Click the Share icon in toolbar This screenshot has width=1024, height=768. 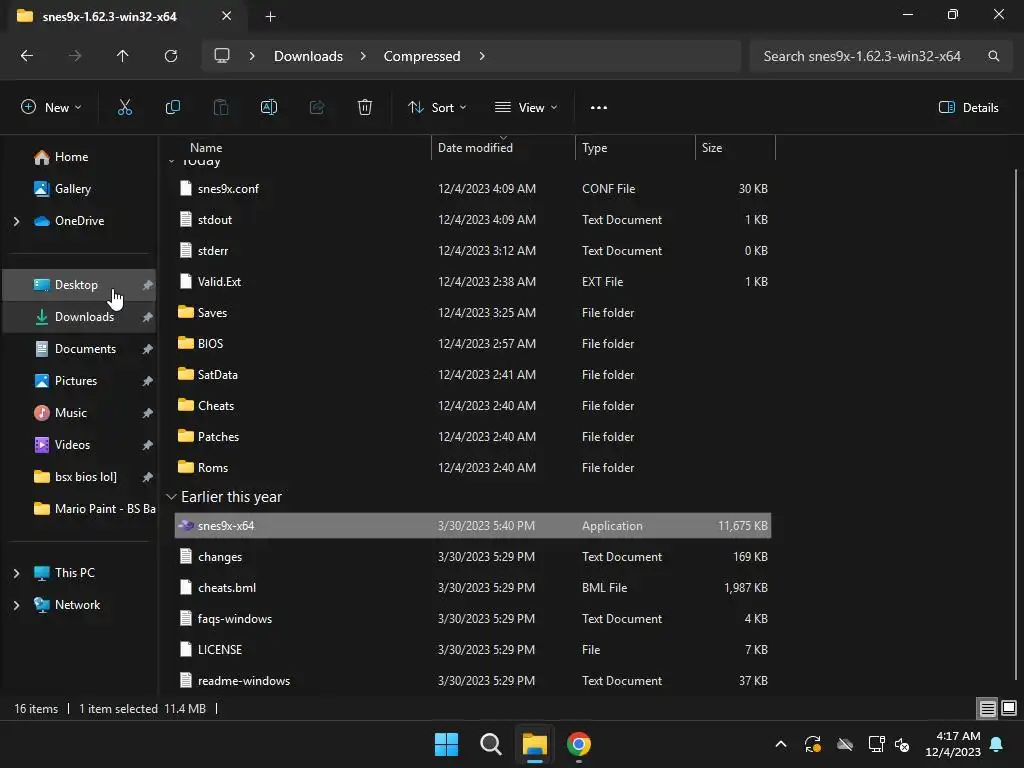tap(317, 108)
